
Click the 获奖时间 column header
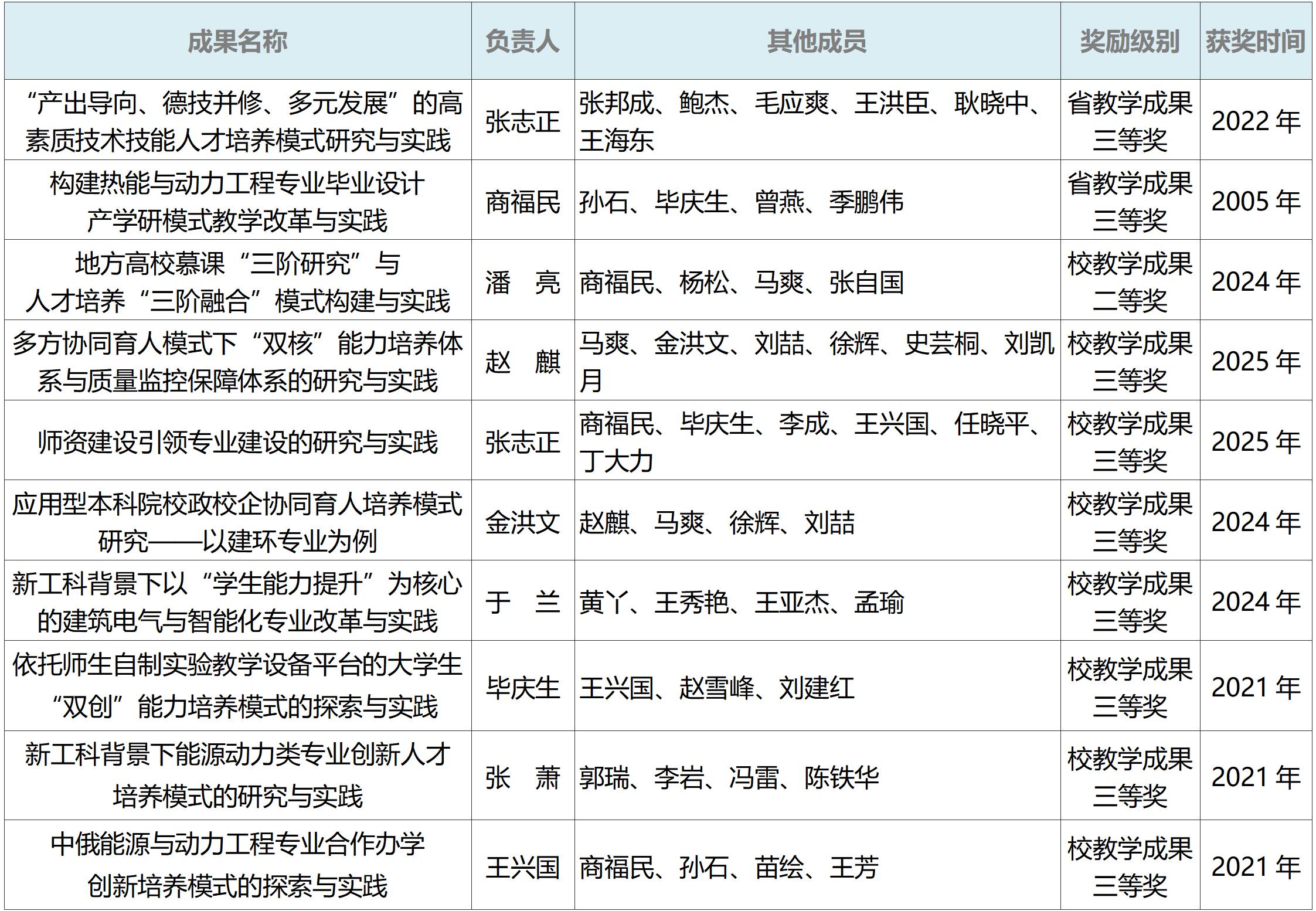[x=1255, y=42]
